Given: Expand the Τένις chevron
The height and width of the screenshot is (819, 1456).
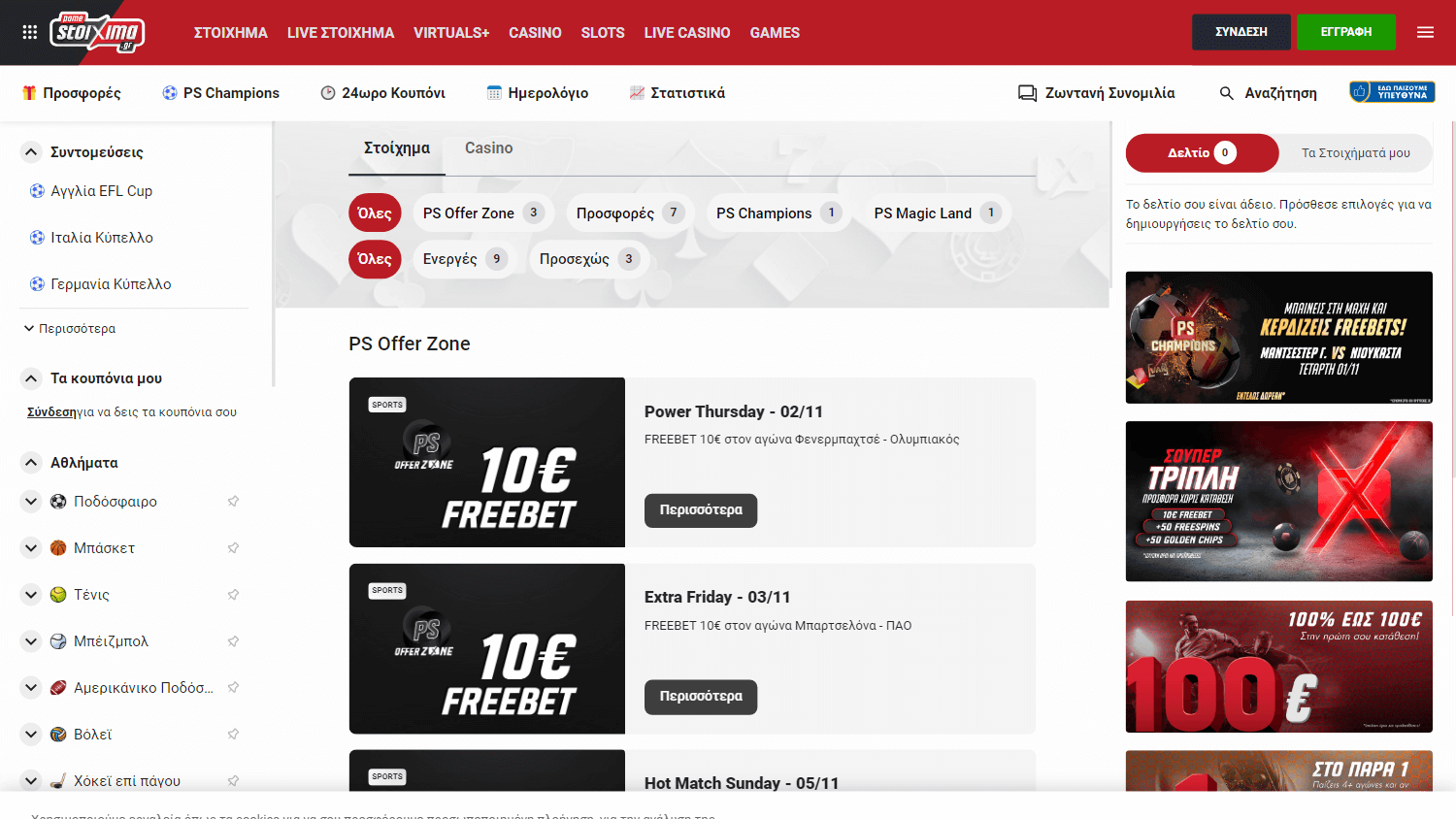Looking at the screenshot, I should (31, 595).
